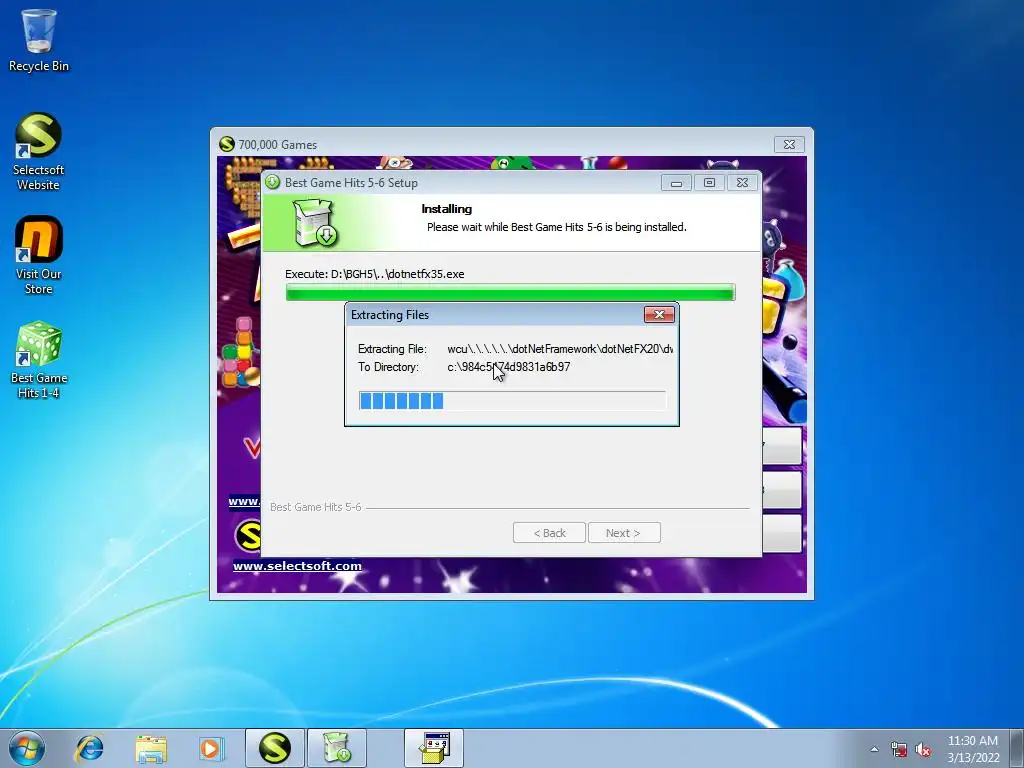Close the Best Game Hits 5-6 Setup window
The height and width of the screenshot is (768, 1024).
coord(742,183)
